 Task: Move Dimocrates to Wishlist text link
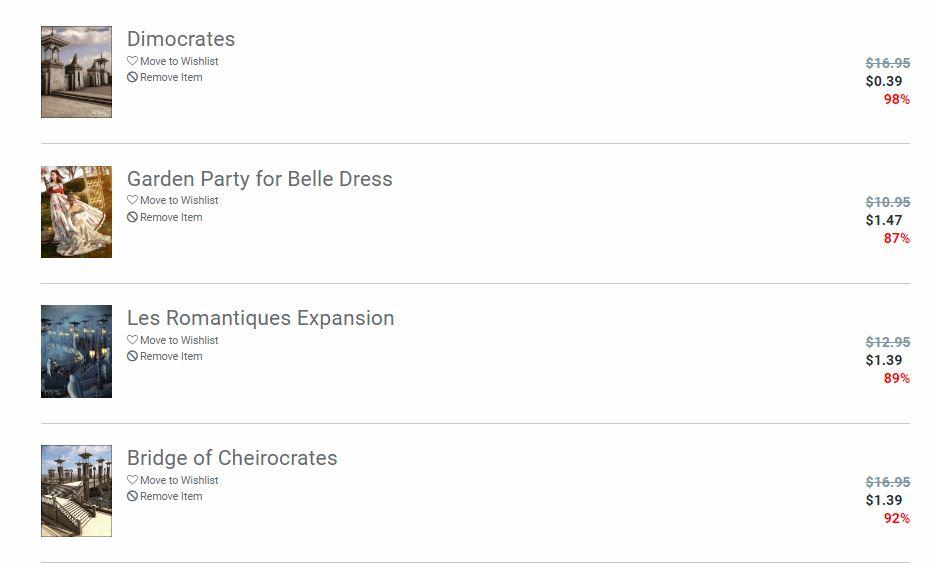(179, 61)
